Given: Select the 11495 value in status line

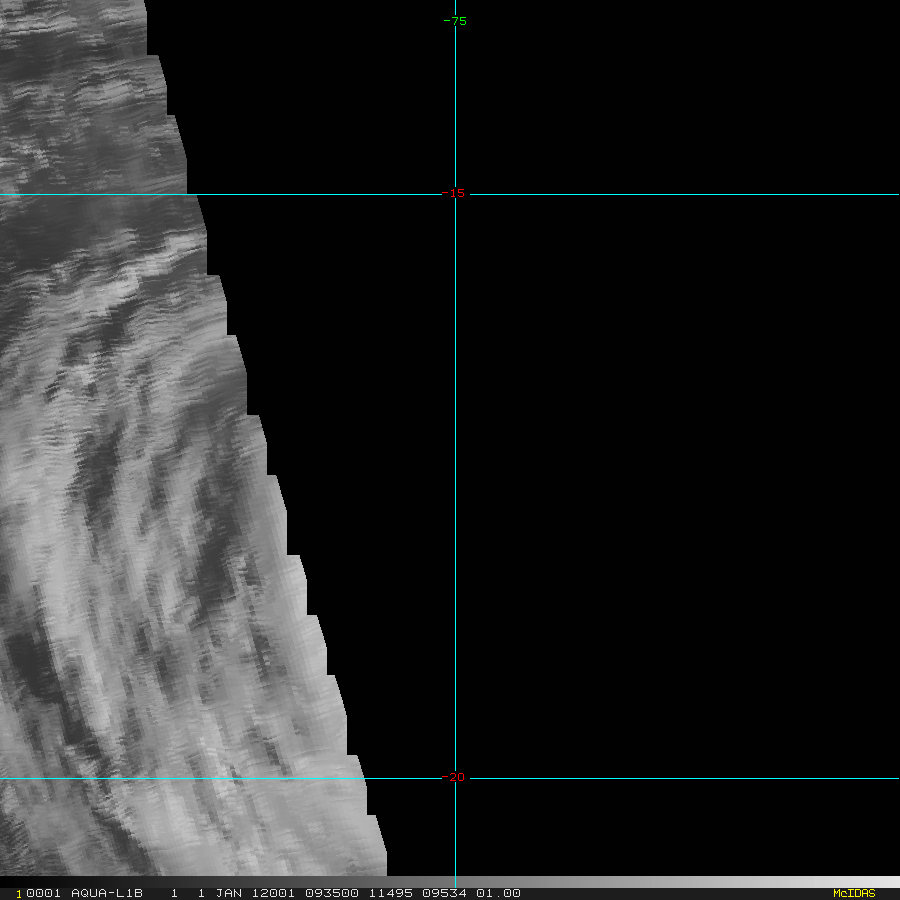Looking at the screenshot, I should (x=388, y=893).
